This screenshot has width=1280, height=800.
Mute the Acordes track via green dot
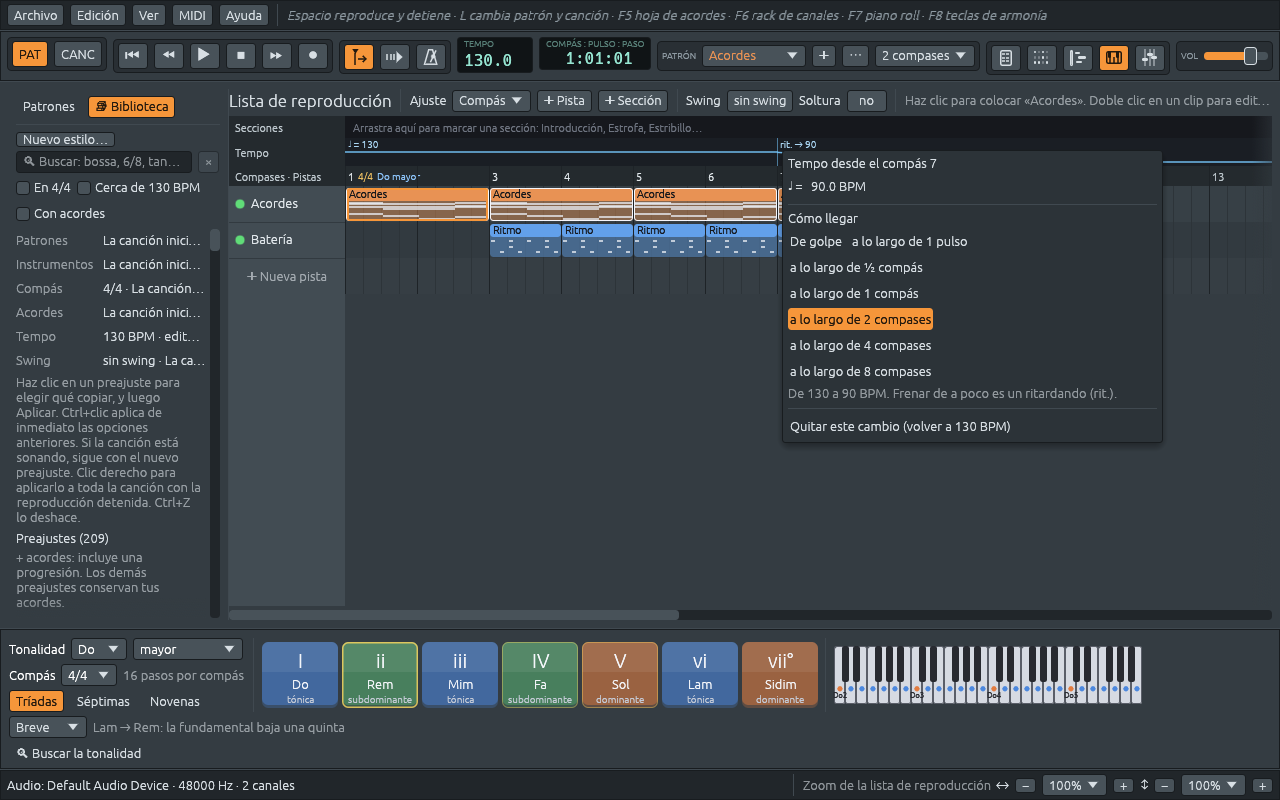point(240,204)
